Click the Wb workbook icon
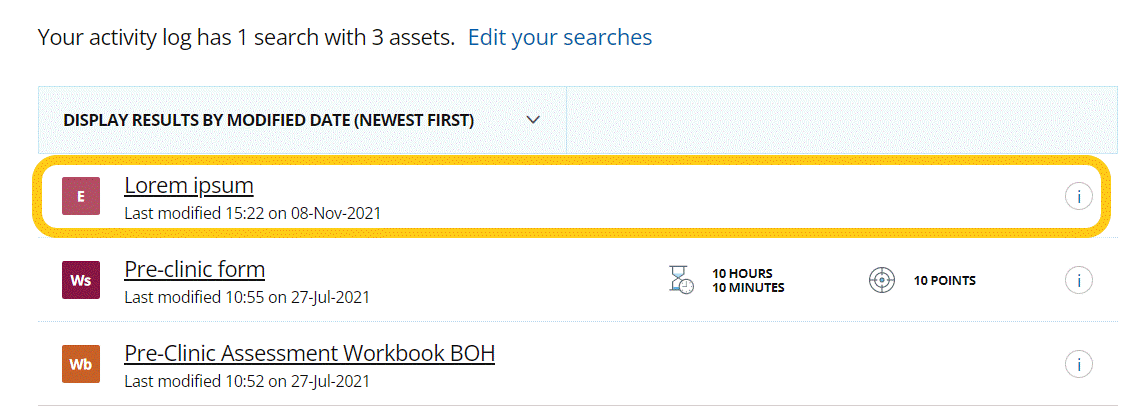1146x415 pixels. [x=80, y=364]
